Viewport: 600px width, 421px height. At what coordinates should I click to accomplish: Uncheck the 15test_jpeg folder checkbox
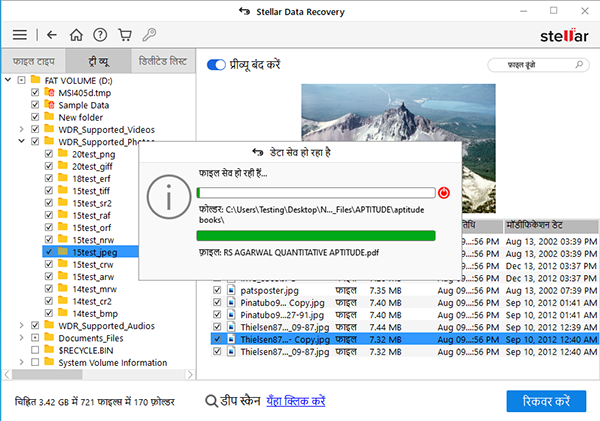coord(49,252)
